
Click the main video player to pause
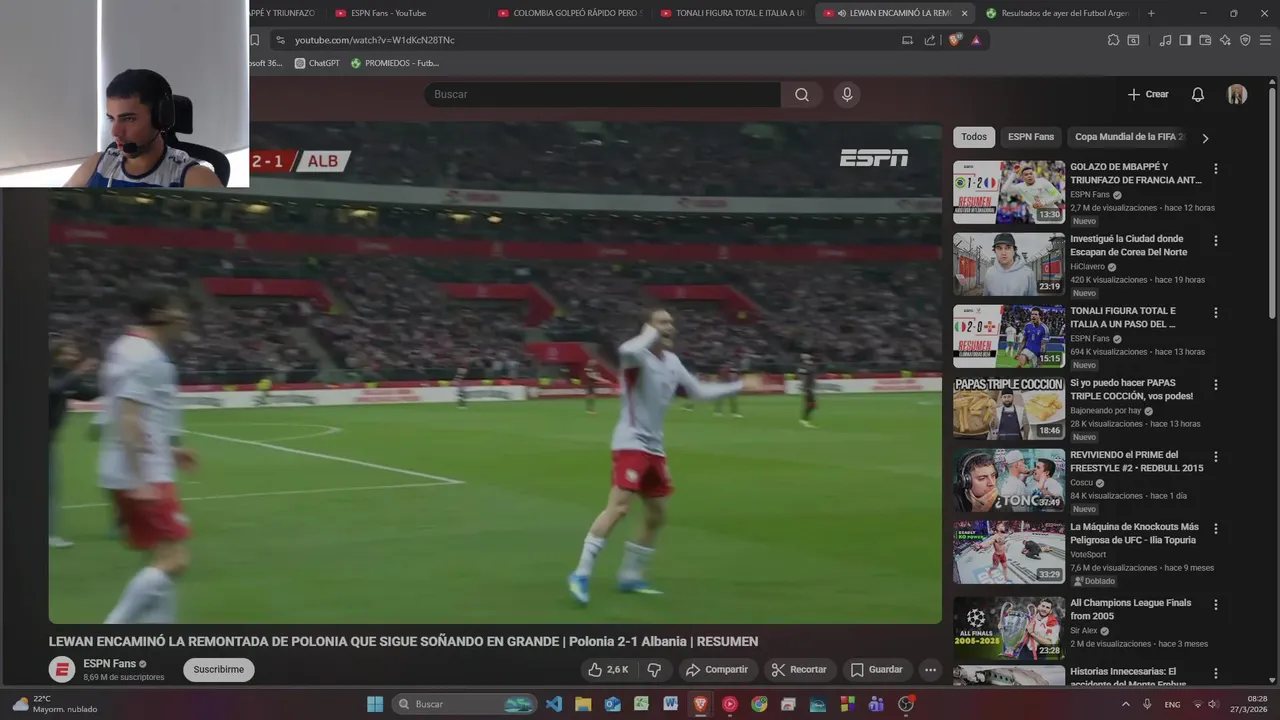tap(495, 372)
